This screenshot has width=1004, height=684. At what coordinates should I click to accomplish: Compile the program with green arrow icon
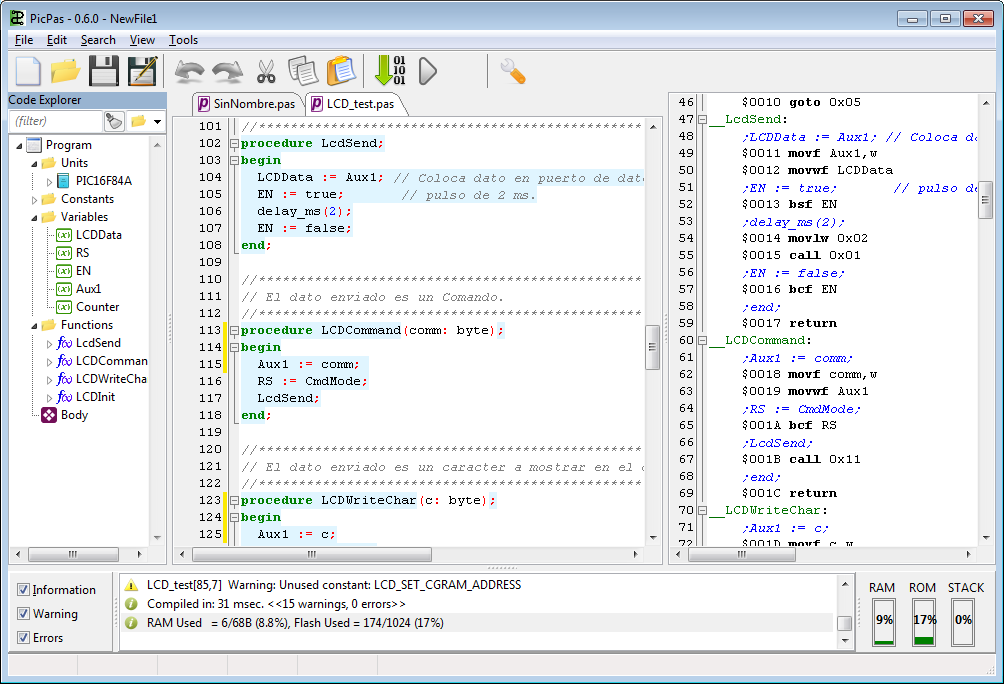[389, 71]
